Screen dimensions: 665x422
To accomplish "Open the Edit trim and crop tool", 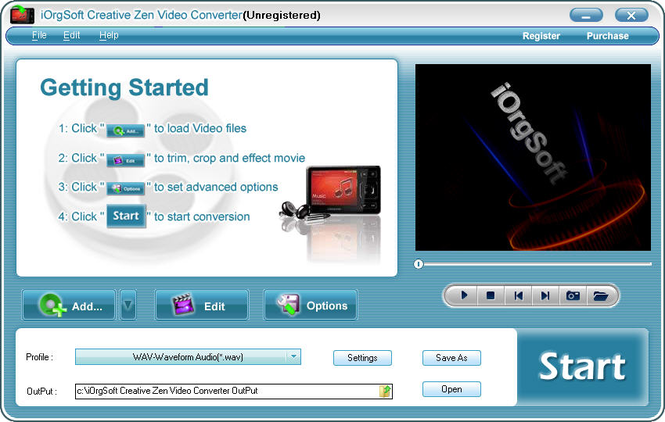I will coord(202,305).
